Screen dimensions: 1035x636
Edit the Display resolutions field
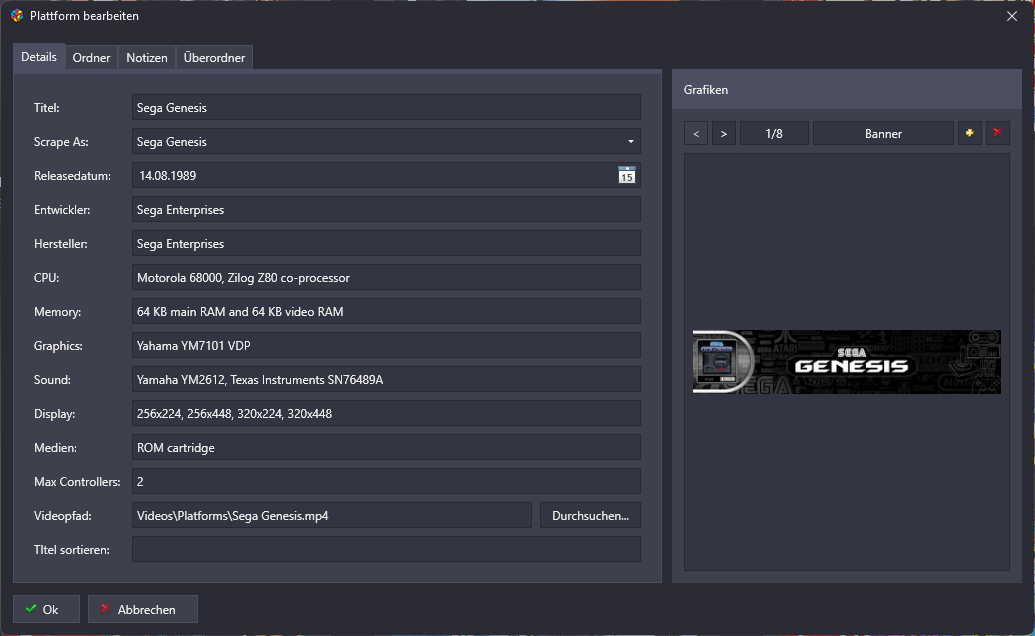coord(386,414)
